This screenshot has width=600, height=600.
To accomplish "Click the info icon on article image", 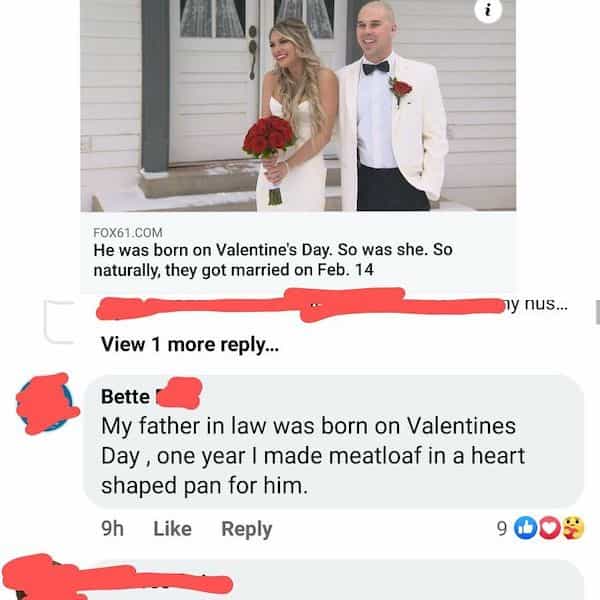I will pos(486,11).
